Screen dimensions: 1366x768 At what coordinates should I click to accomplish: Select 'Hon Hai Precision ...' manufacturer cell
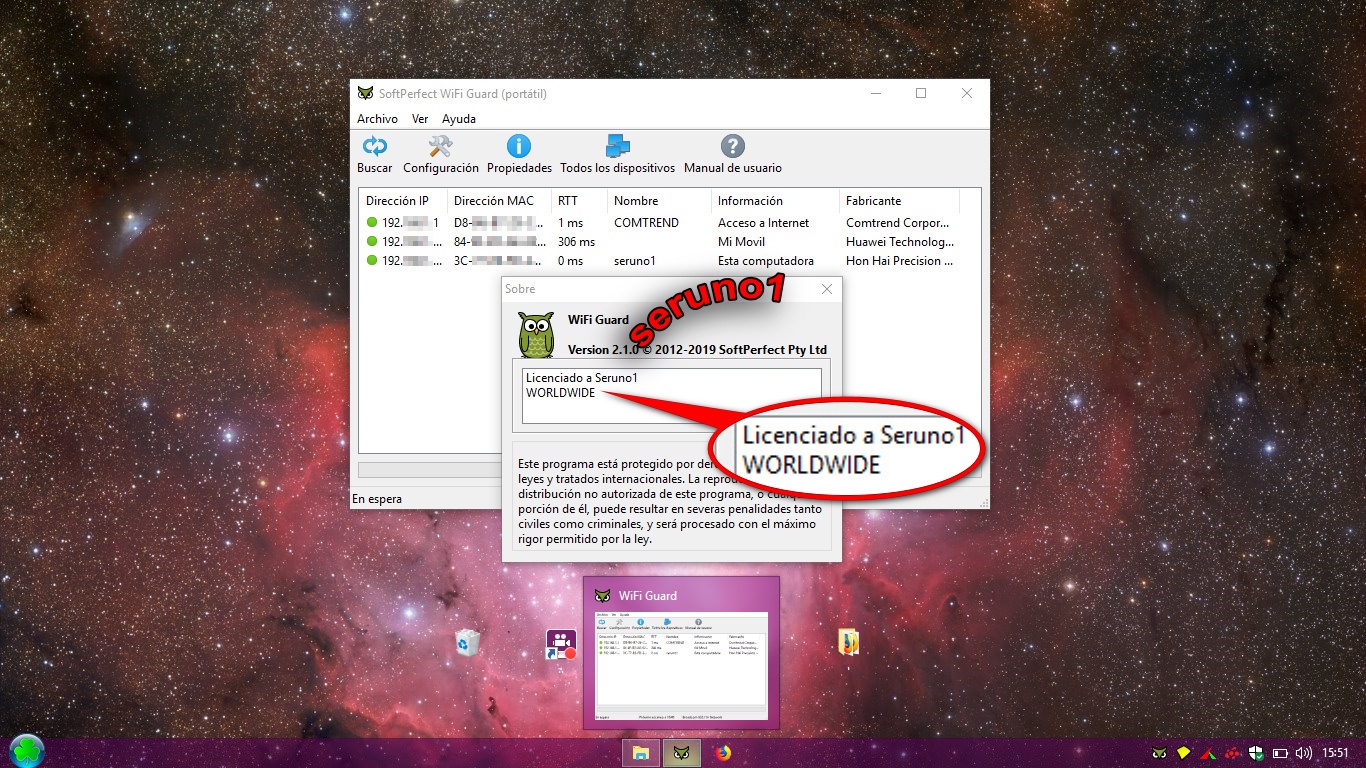point(900,261)
